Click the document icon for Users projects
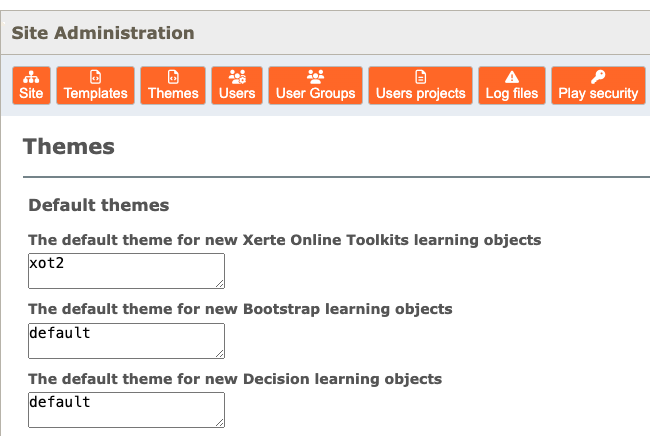This screenshot has height=436, width=650. click(420, 77)
